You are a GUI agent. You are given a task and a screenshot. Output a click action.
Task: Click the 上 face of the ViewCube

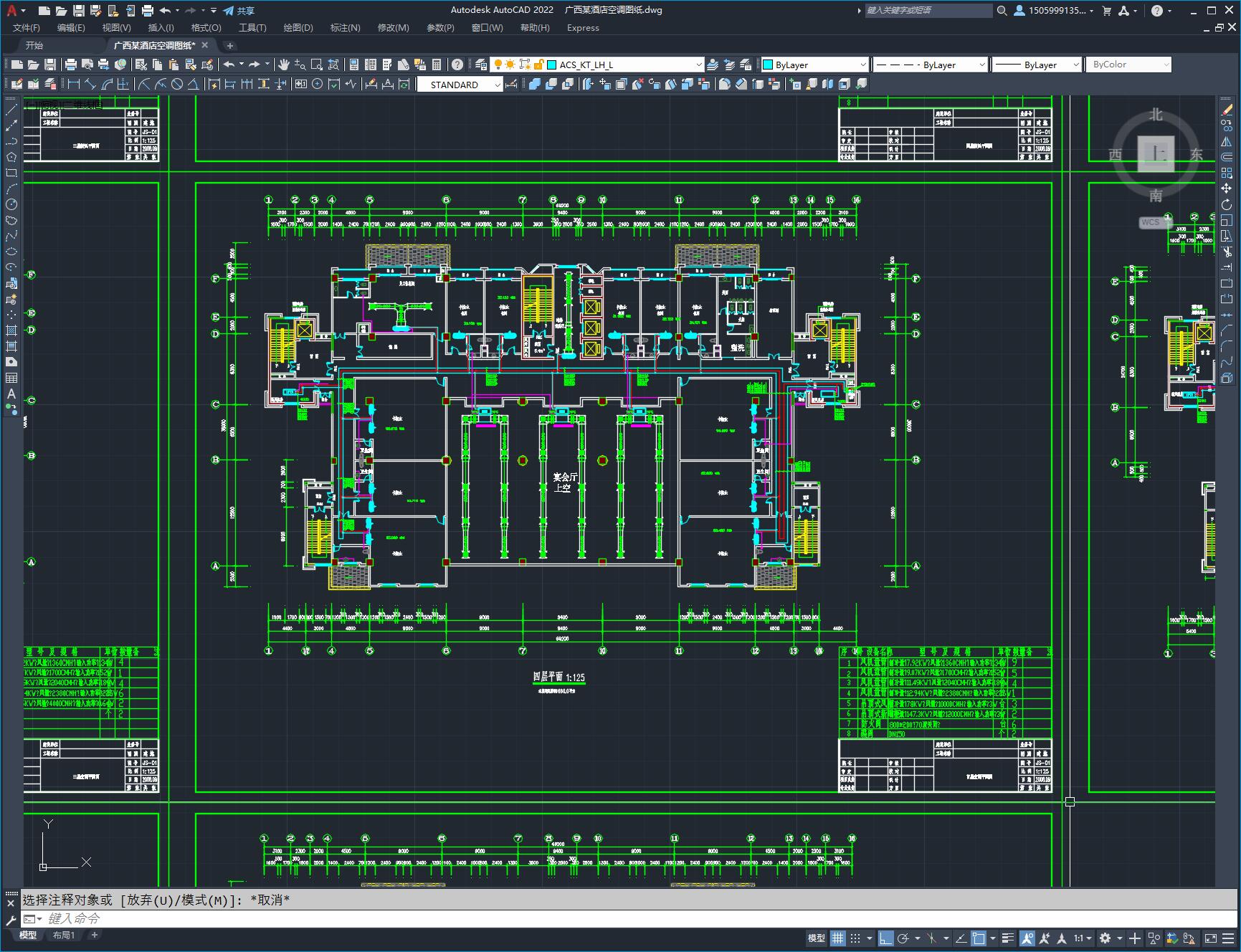pos(1156,153)
